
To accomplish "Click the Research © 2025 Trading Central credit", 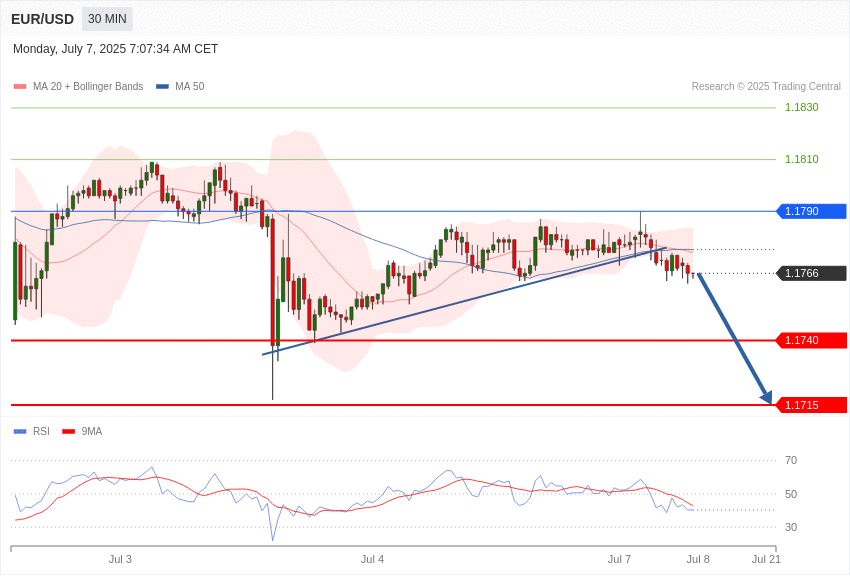I will tap(766, 87).
